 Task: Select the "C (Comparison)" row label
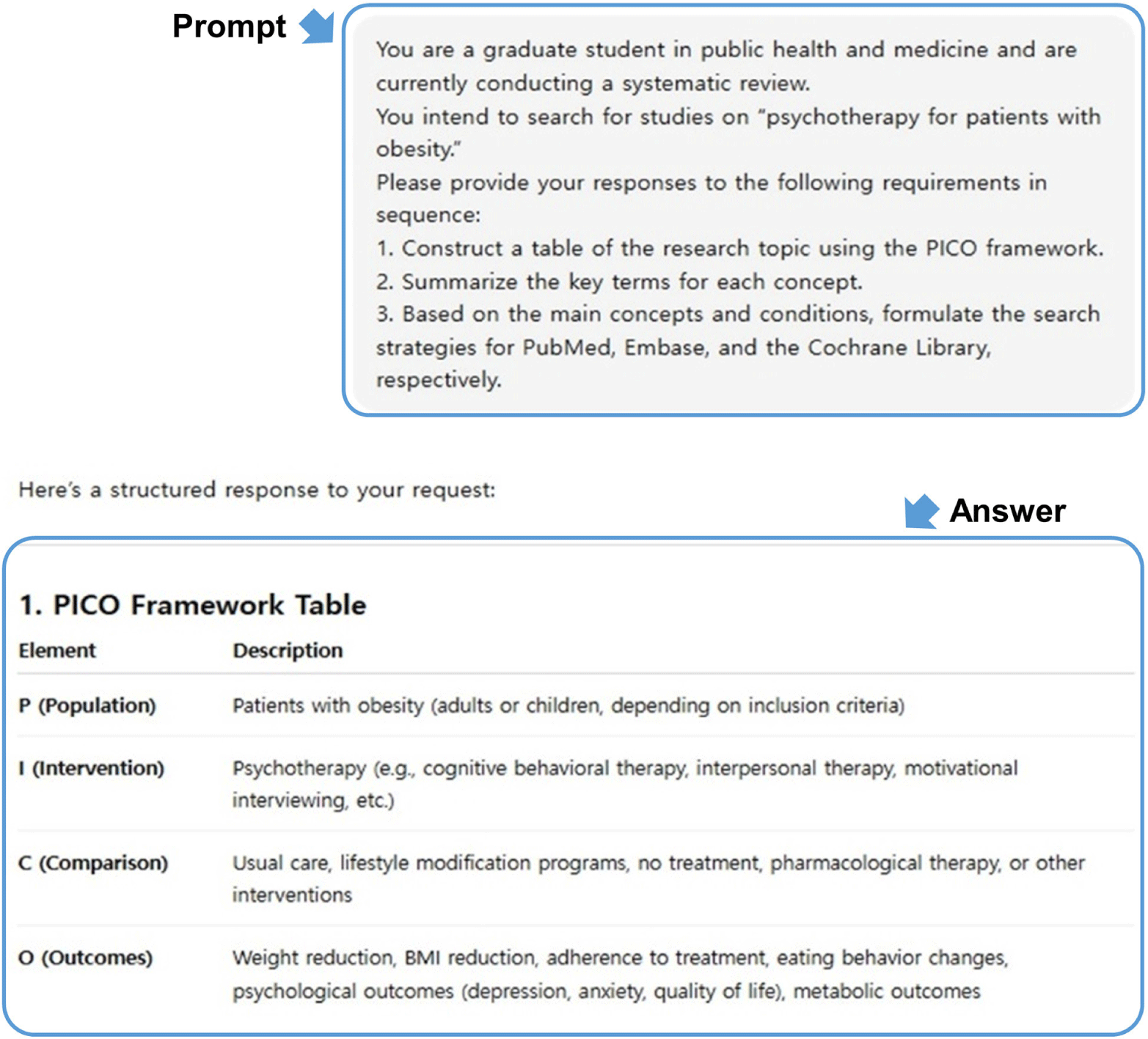(93, 863)
